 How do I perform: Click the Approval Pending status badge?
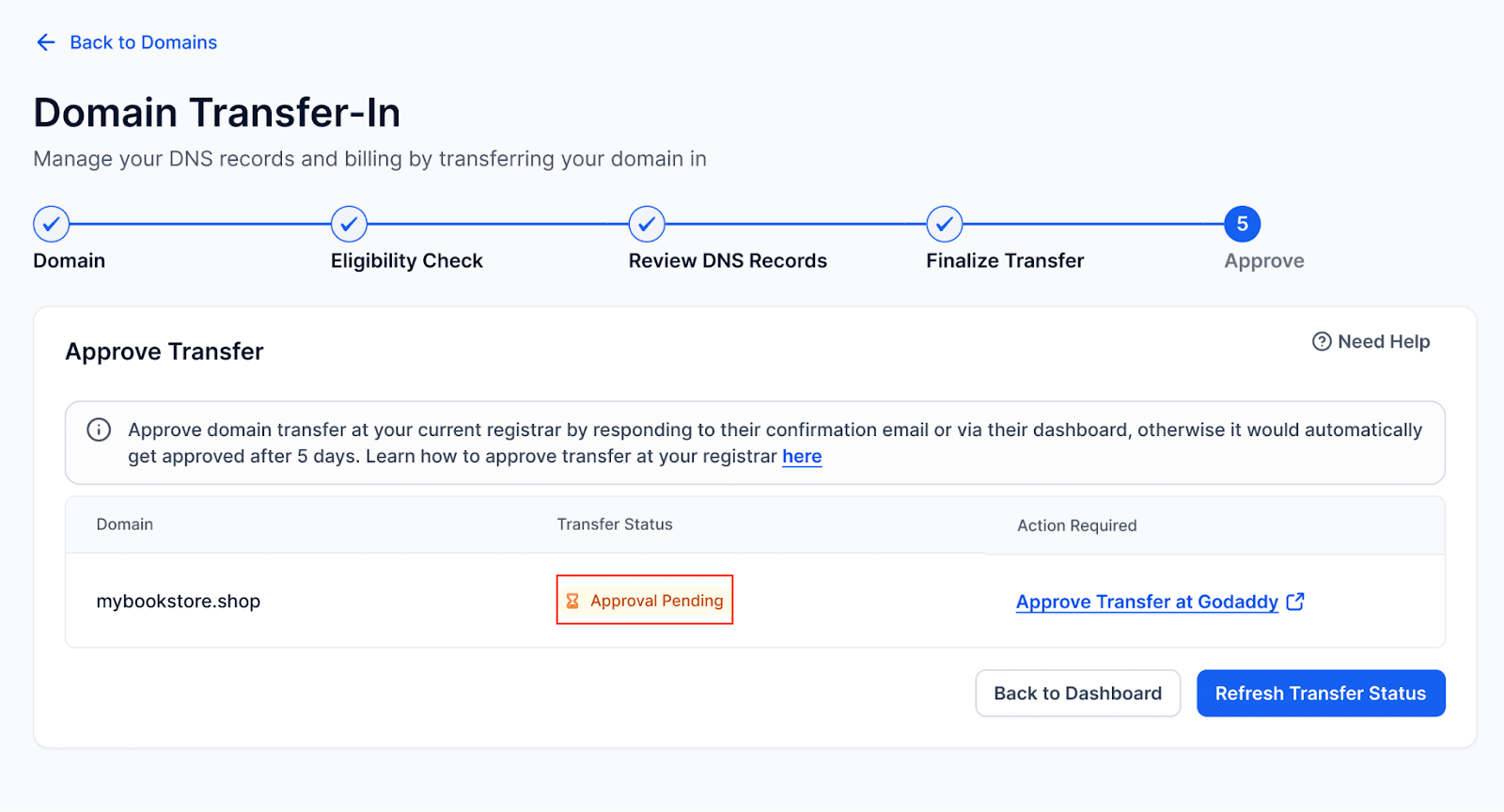click(645, 600)
